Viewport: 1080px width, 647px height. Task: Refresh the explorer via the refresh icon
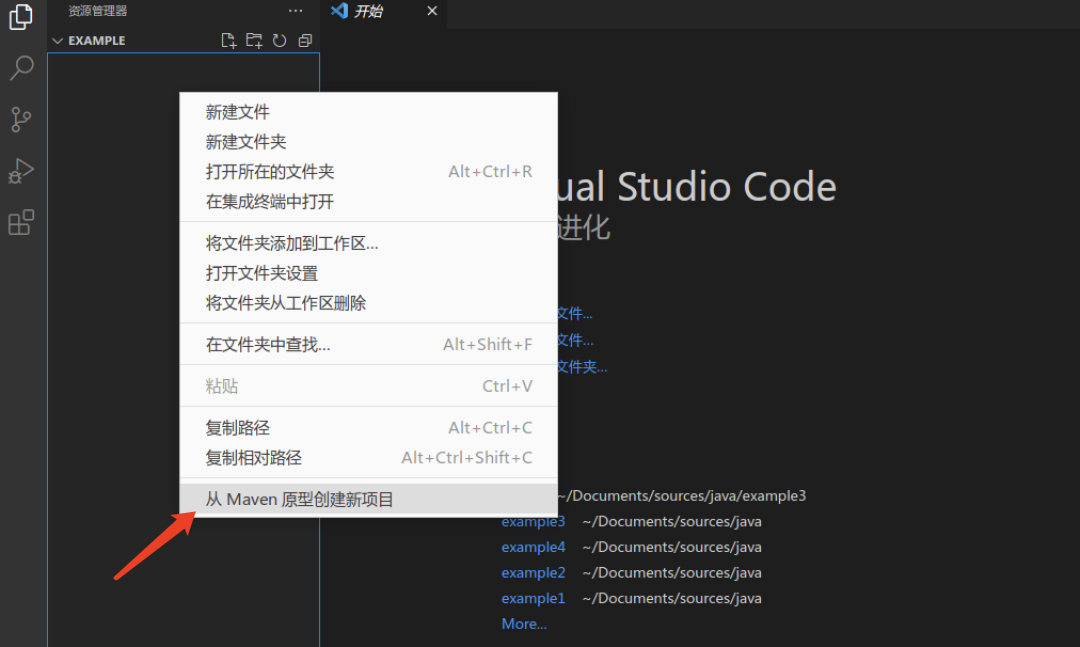(x=279, y=41)
